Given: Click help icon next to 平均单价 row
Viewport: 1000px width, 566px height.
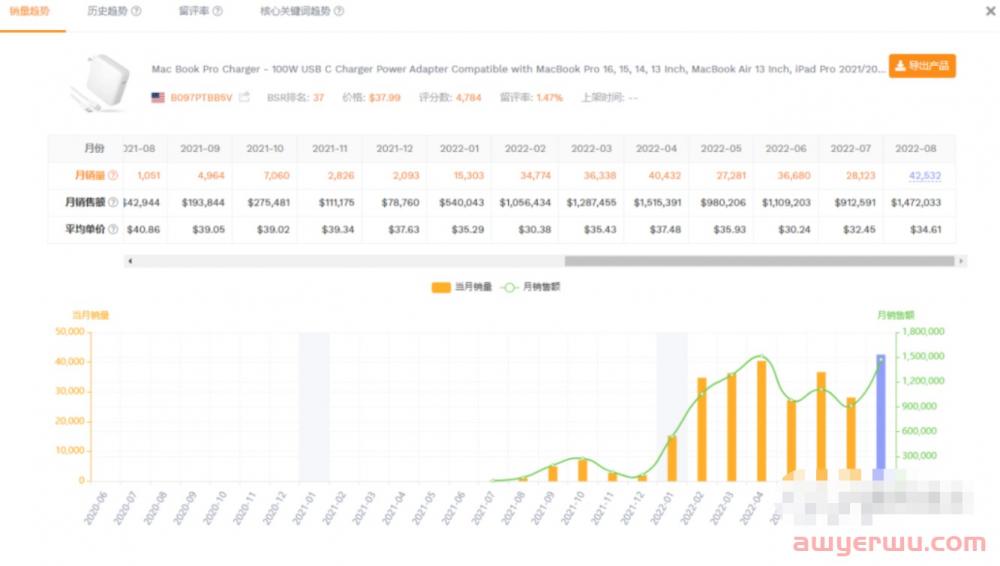Looking at the screenshot, I should pyautogui.click(x=113, y=229).
